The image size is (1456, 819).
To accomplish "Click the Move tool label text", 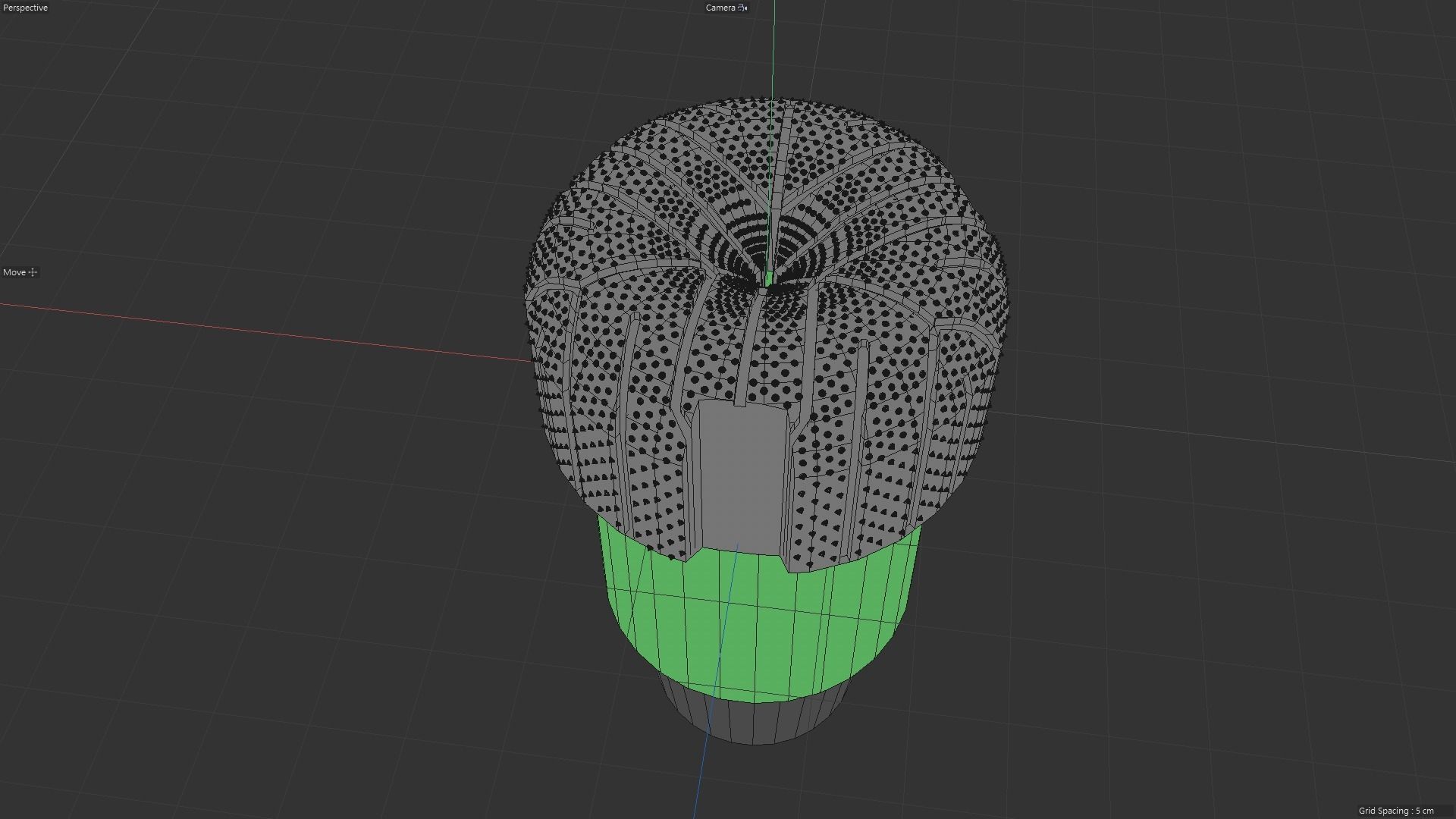I will [14, 272].
